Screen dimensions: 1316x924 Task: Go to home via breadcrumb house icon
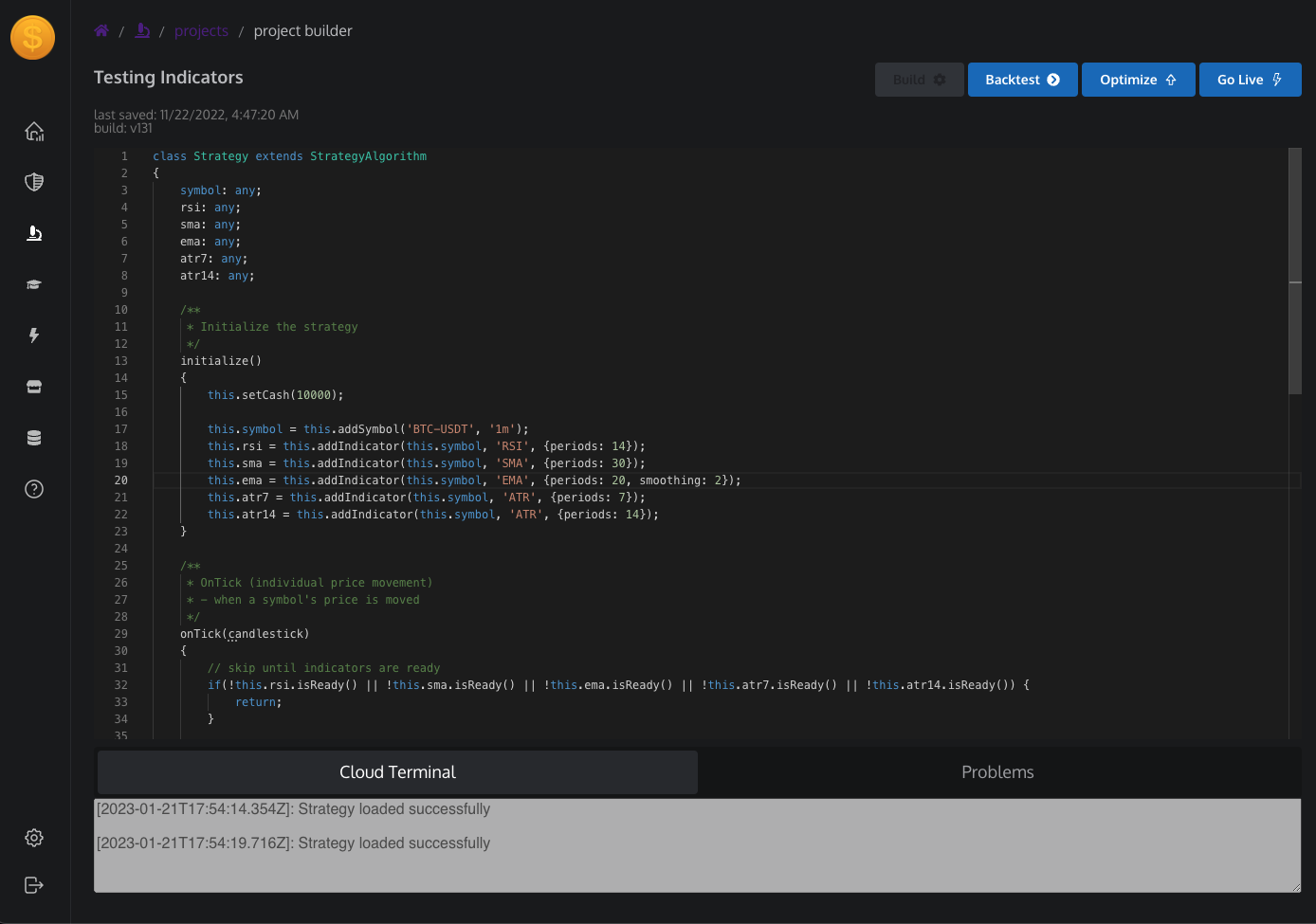(x=101, y=30)
